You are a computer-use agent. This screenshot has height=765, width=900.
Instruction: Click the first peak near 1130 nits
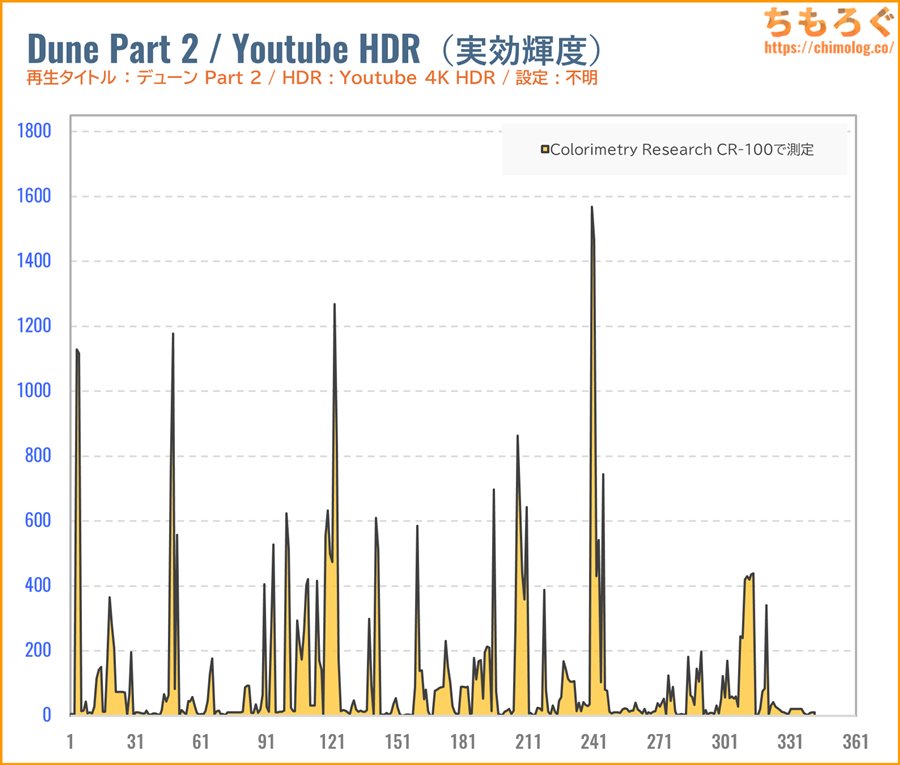77,350
